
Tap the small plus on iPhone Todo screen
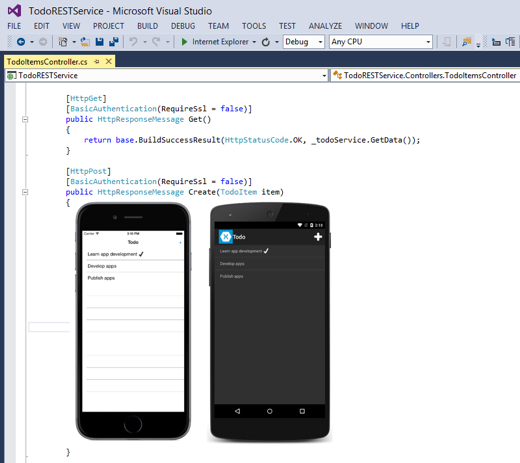(180, 243)
